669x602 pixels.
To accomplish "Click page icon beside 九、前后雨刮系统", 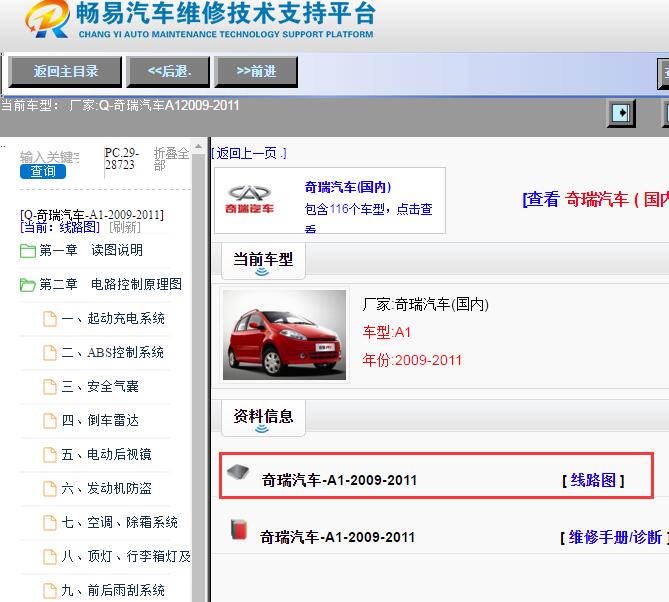I will 50,590.
